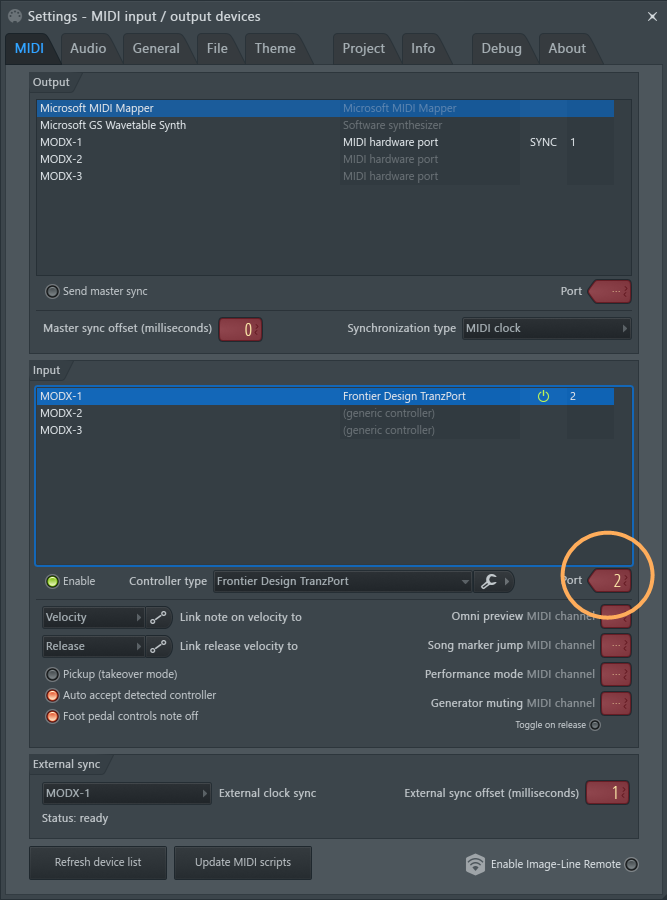Go to the Info tab
The height and width of the screenshot is (900, 667).
click(423, 49)
